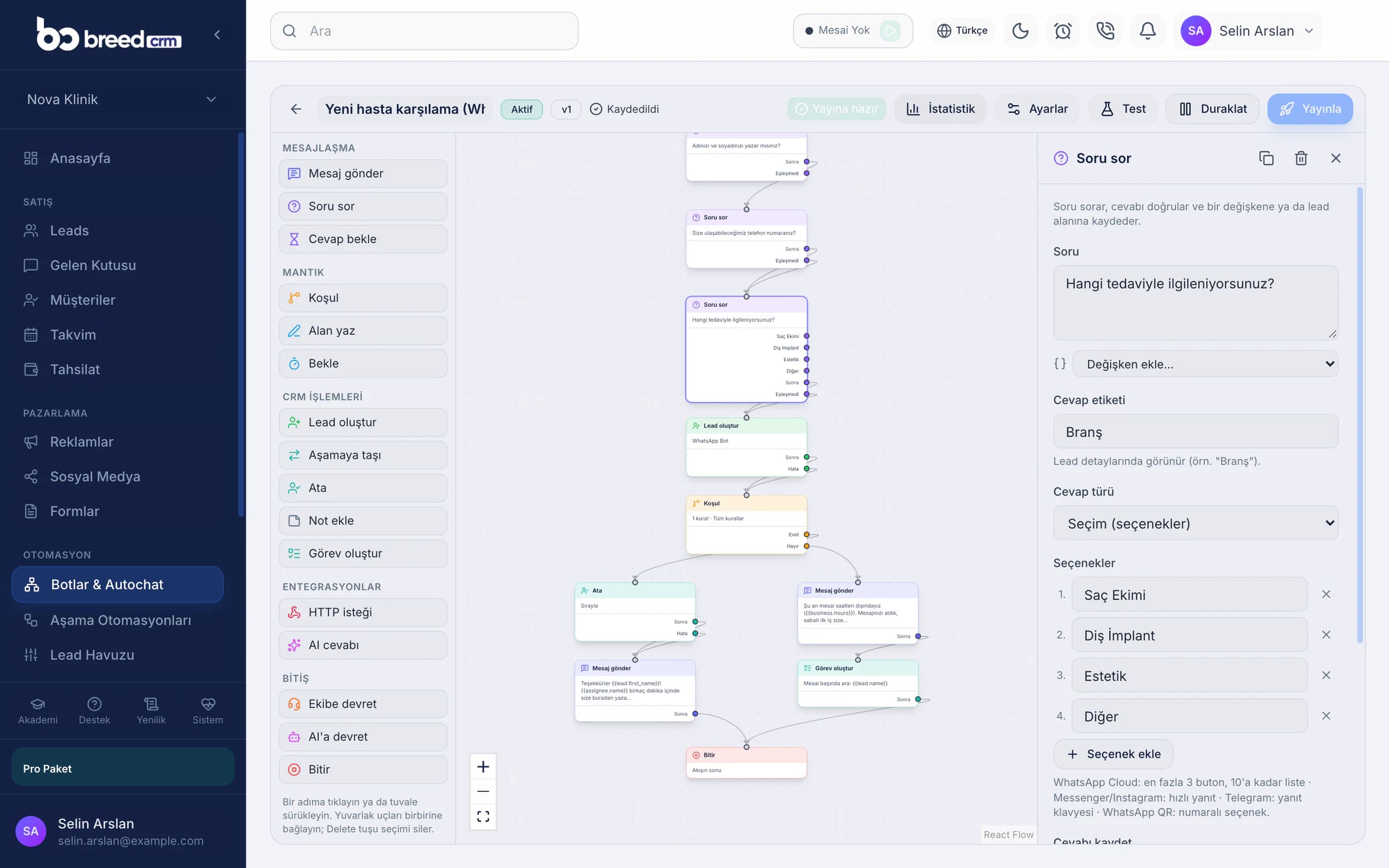Open the notifications bell
This screenshot has width=1389, height=868.
1148,31
